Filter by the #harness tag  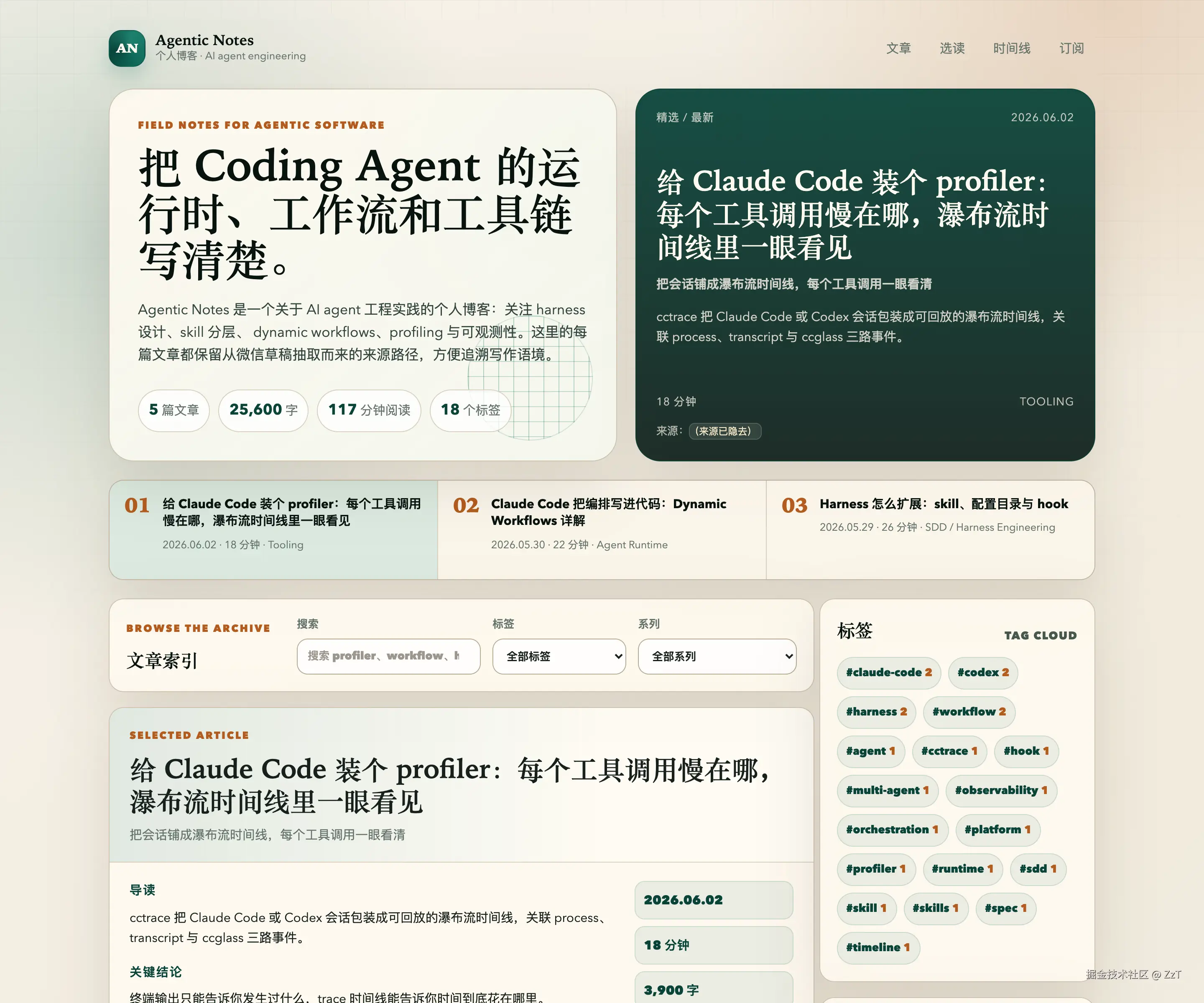876,712
